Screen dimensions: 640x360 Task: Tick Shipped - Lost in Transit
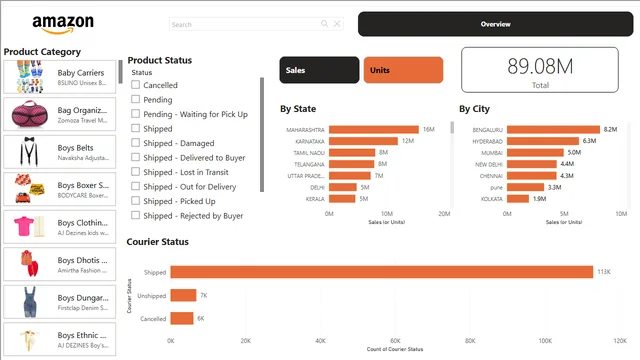coord(136,171)
